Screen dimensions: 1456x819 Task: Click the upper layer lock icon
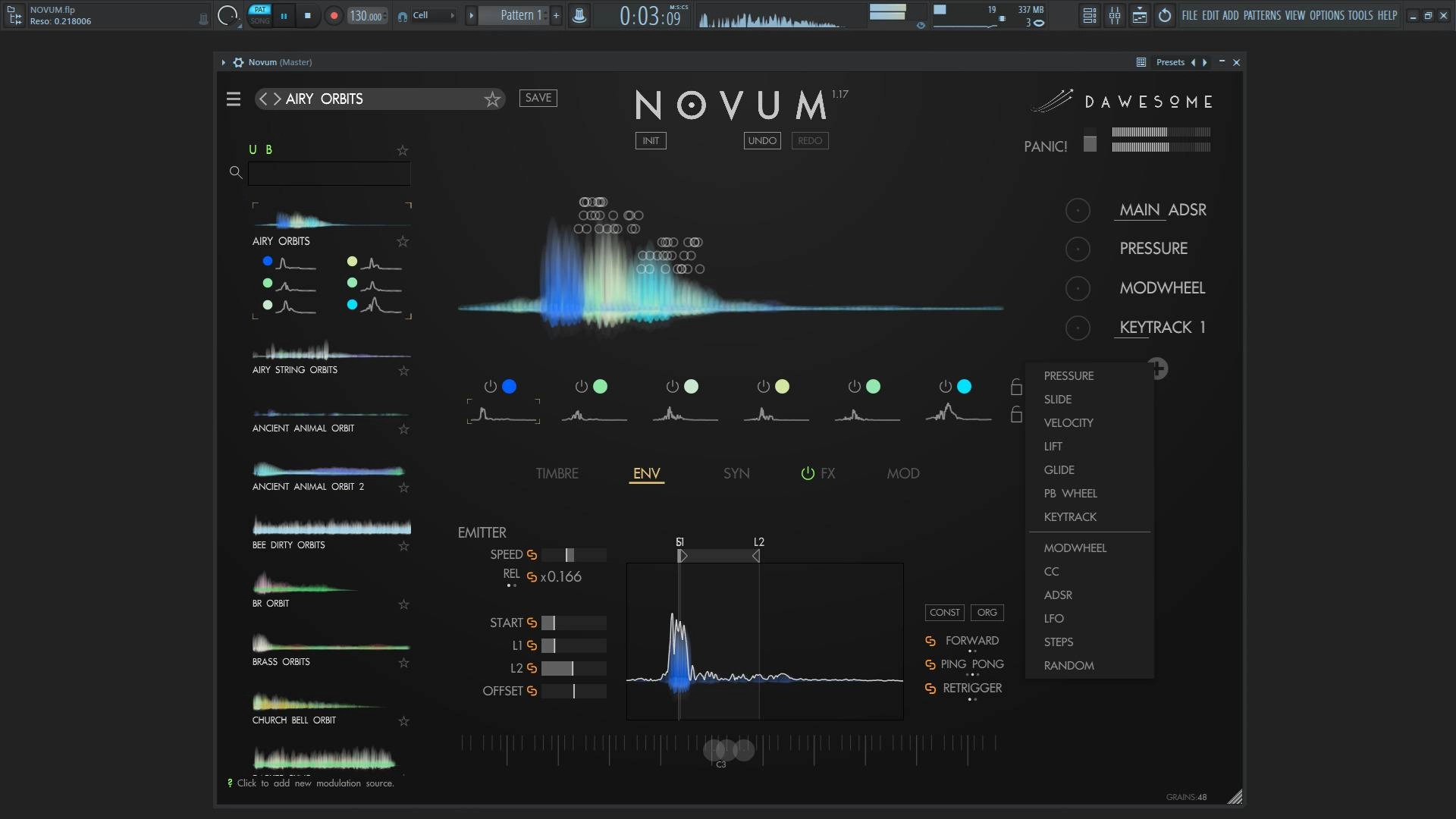(1016, 387)
